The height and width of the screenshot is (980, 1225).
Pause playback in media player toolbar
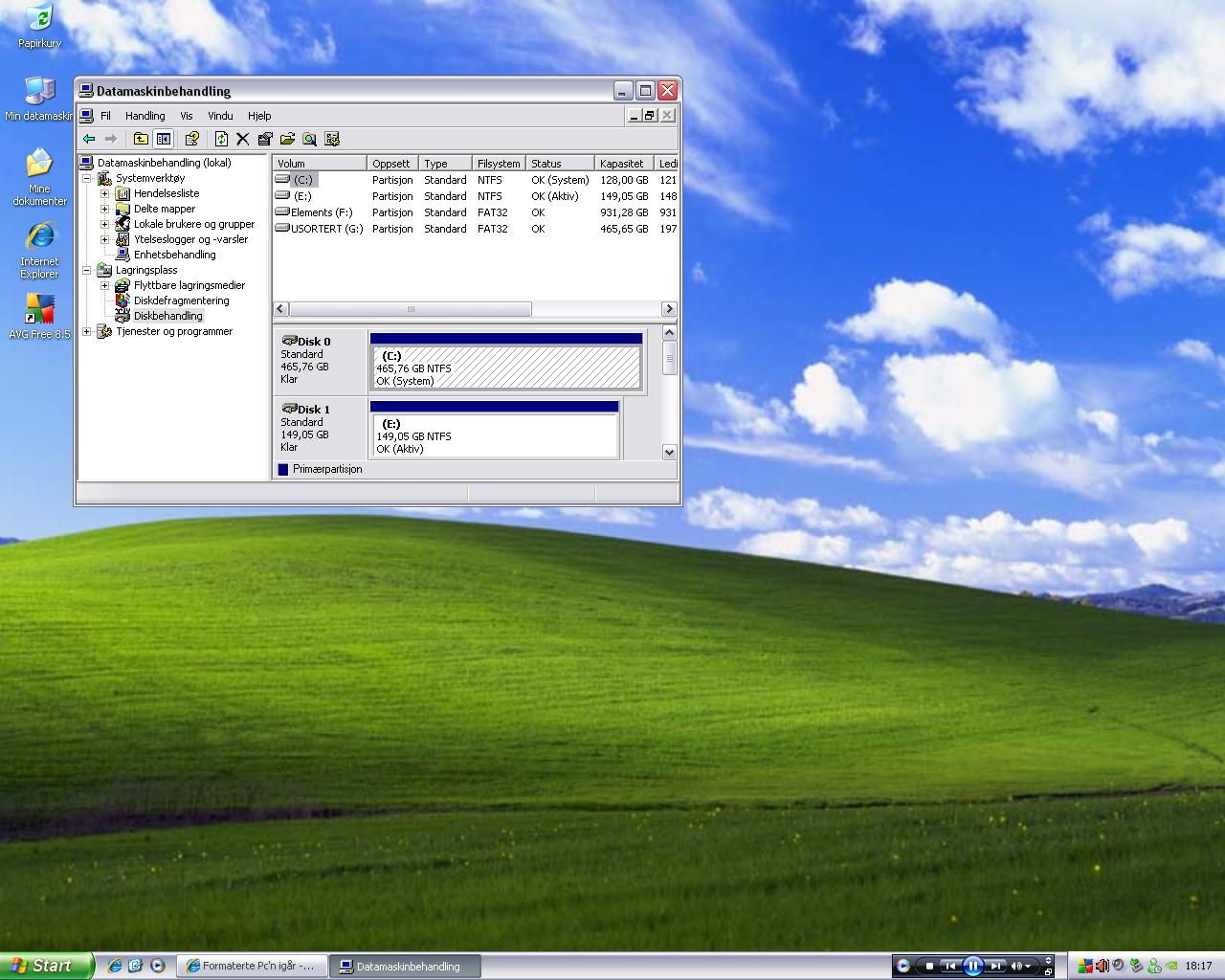pyautogui.click(x=972, y=966)
